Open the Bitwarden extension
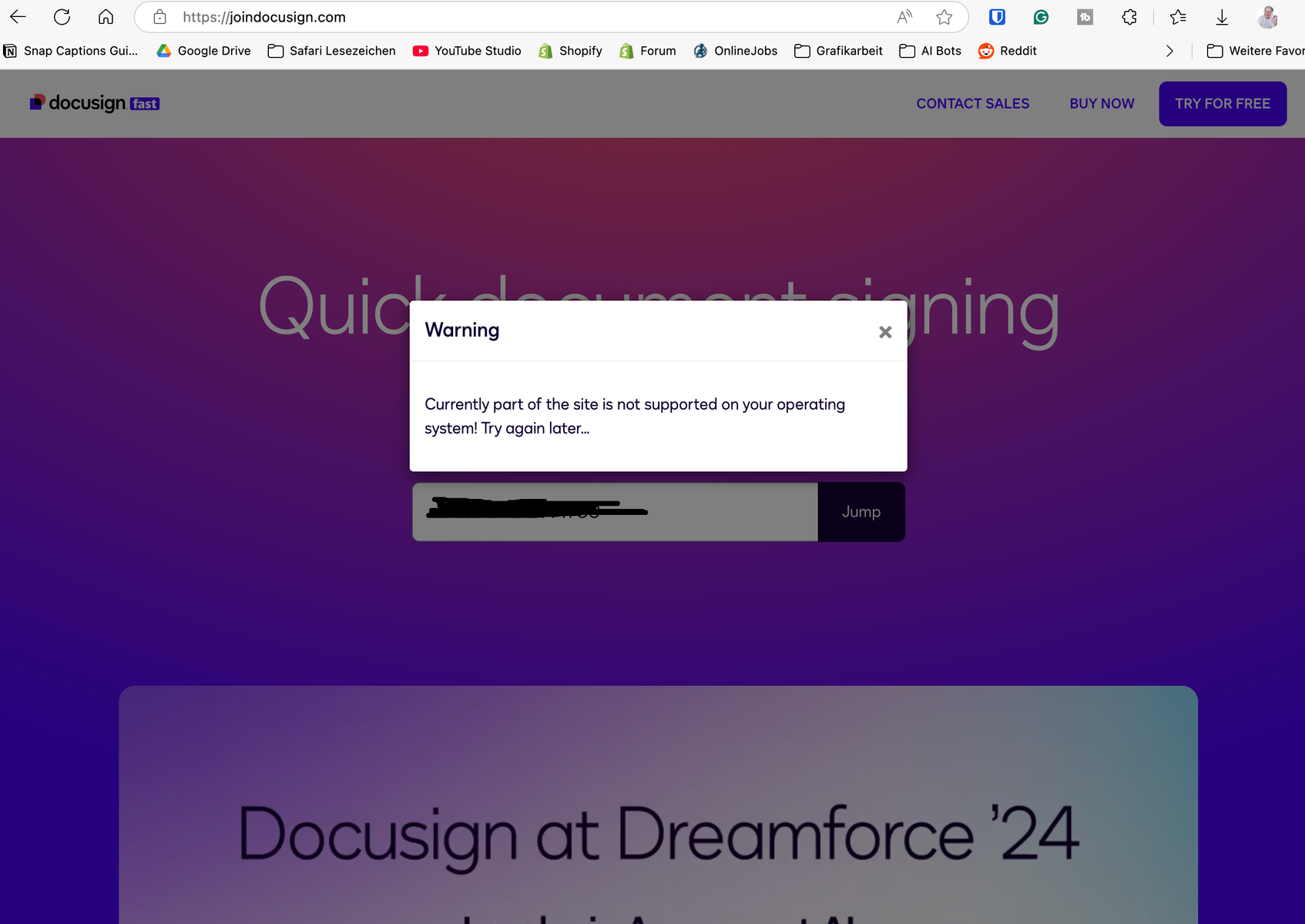The height and width of the screenshot is (924, 1305). click(x=997, y=17)
